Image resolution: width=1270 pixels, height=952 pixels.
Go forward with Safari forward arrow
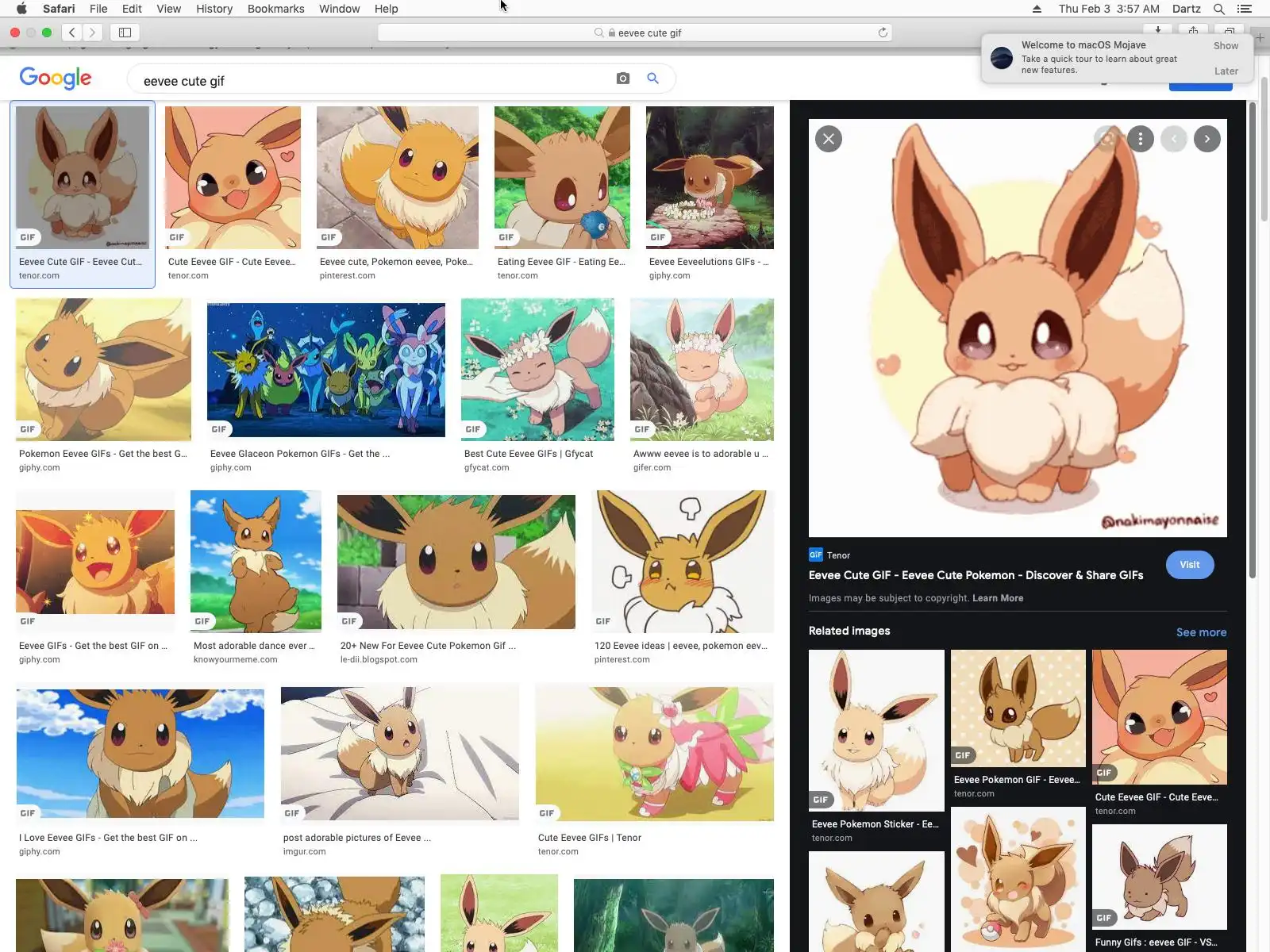[93, 33]
